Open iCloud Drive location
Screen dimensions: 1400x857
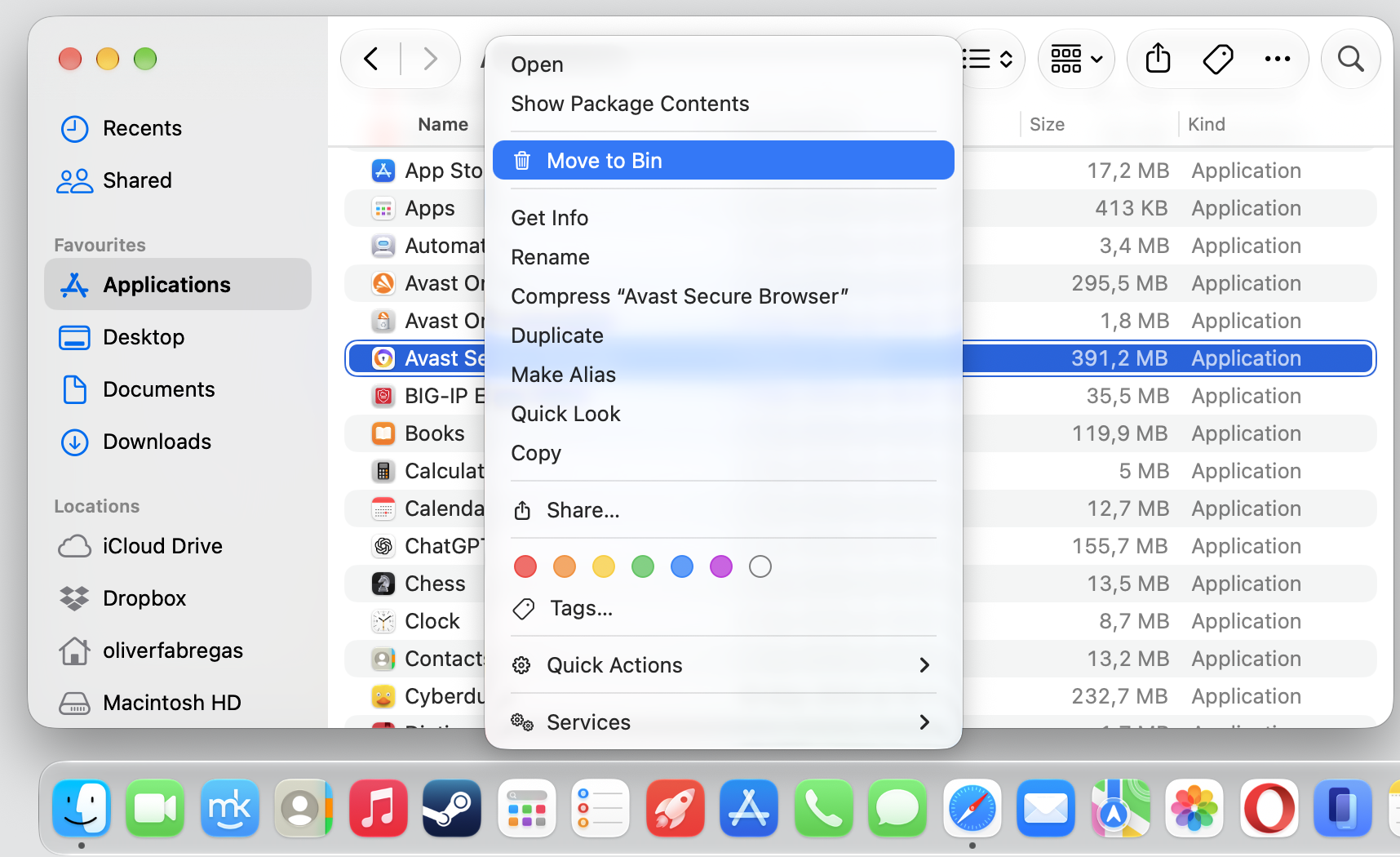tap(178, 546)
